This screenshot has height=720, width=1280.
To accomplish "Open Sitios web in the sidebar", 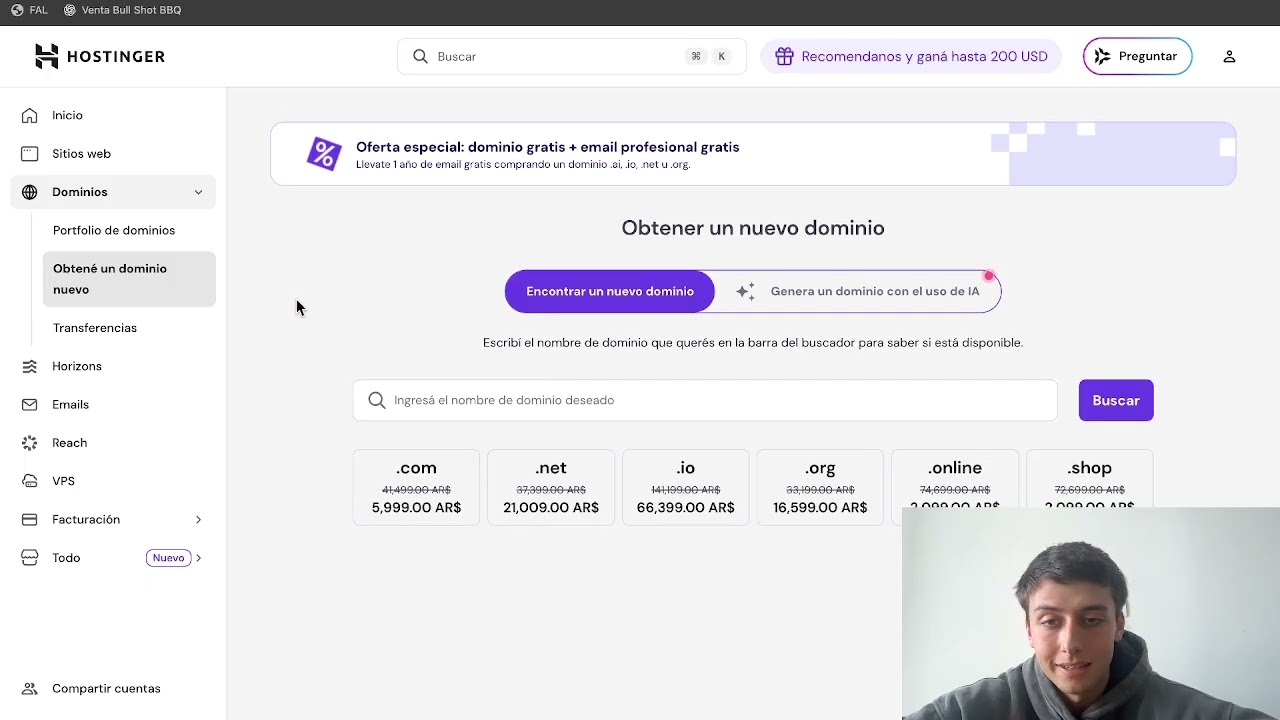I will click(x=113, y=154).
